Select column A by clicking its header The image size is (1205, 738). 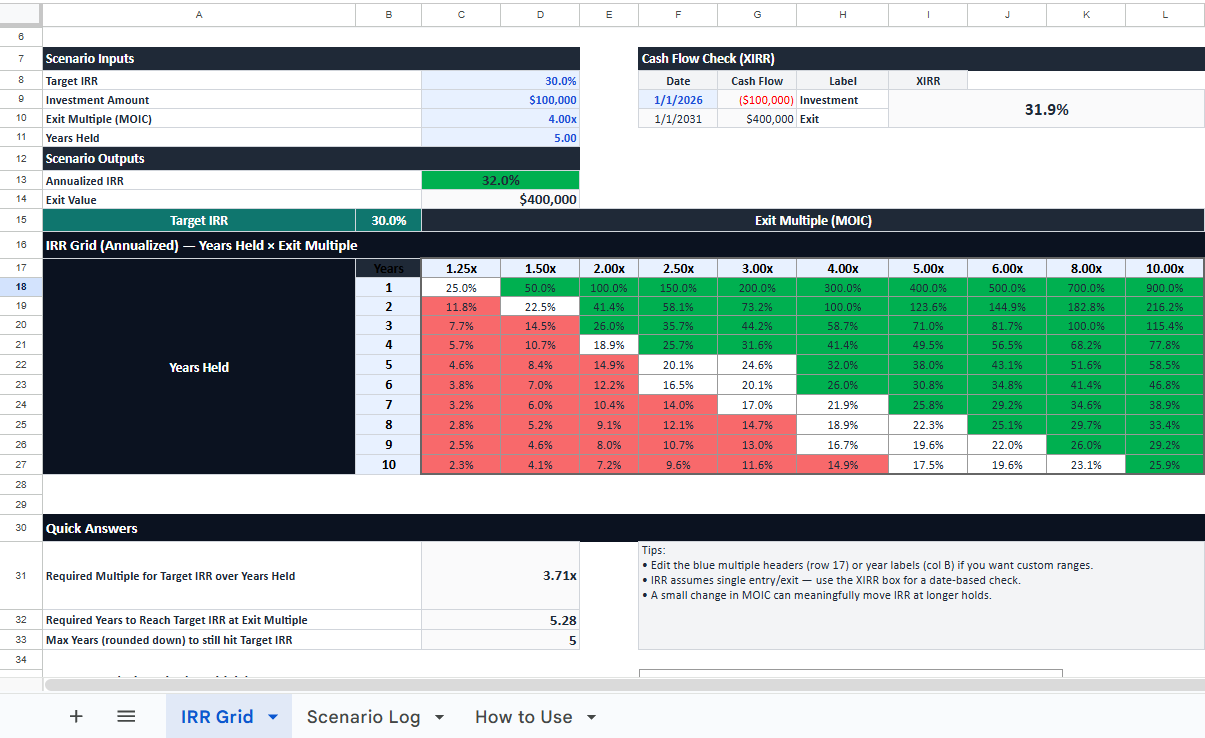pyautogui.click(x=198, y=15)
